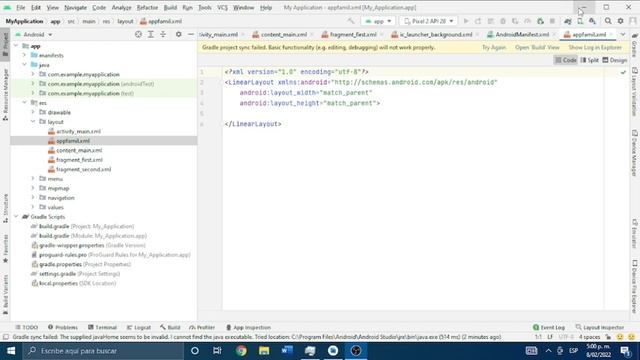The image size is (640, 360).
Task: Click Open 'Build' View link
Action: [537, 47]
